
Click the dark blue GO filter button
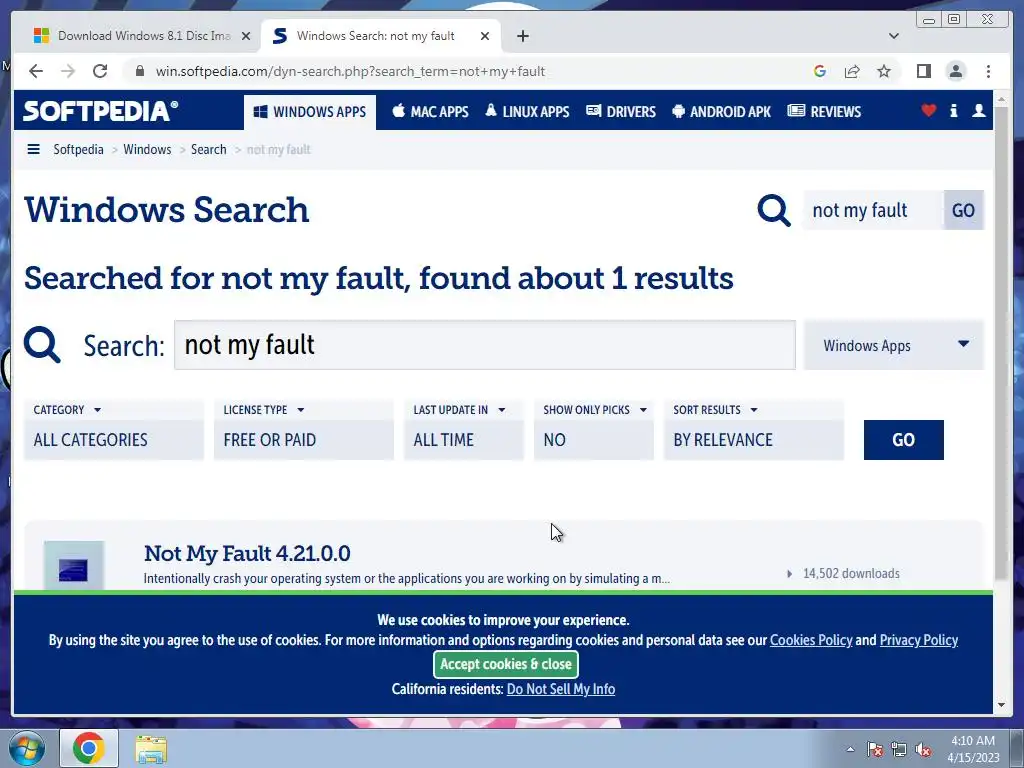coord(903,440)
